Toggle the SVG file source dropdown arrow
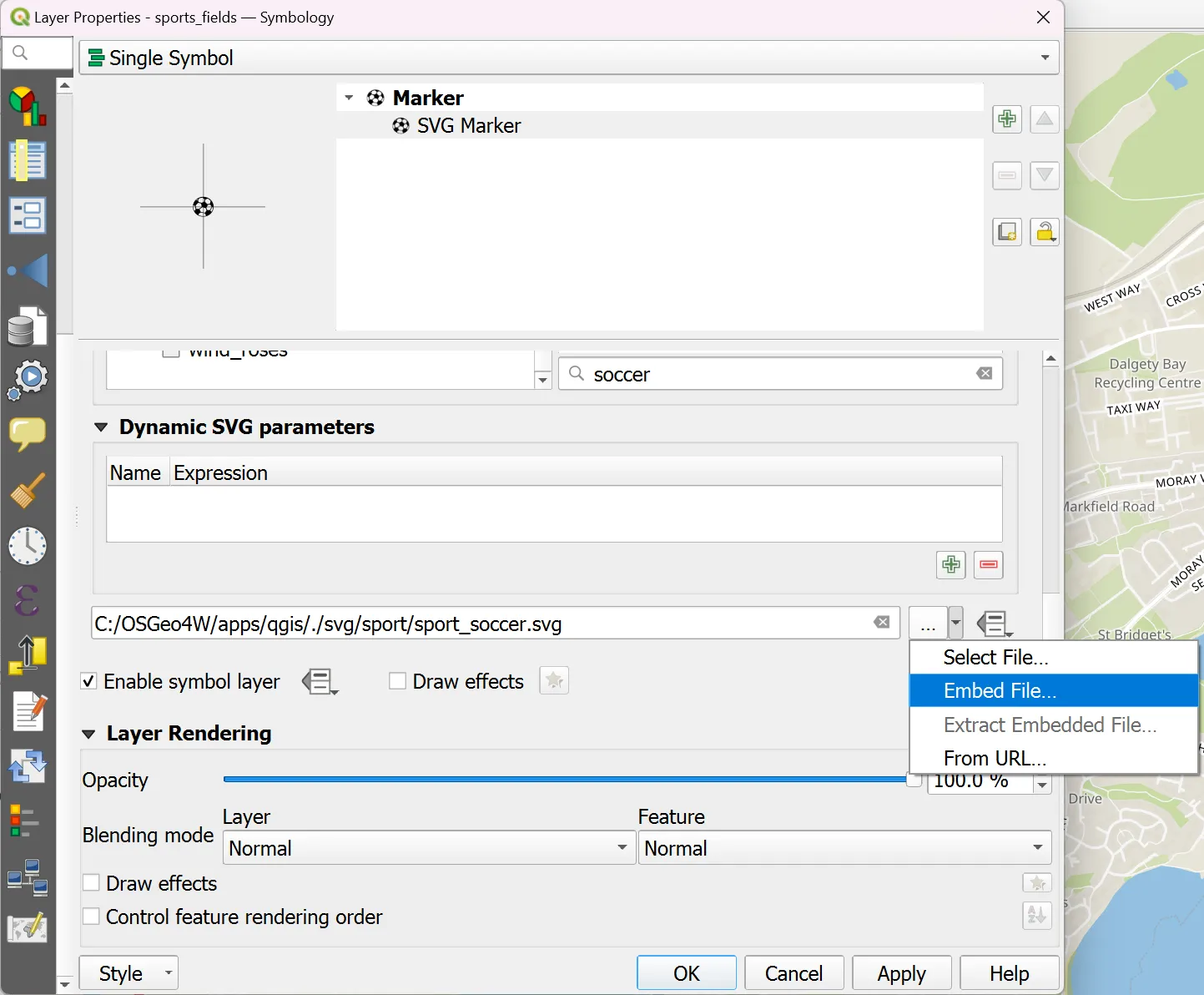The image size is (1204, 995). 956,623
